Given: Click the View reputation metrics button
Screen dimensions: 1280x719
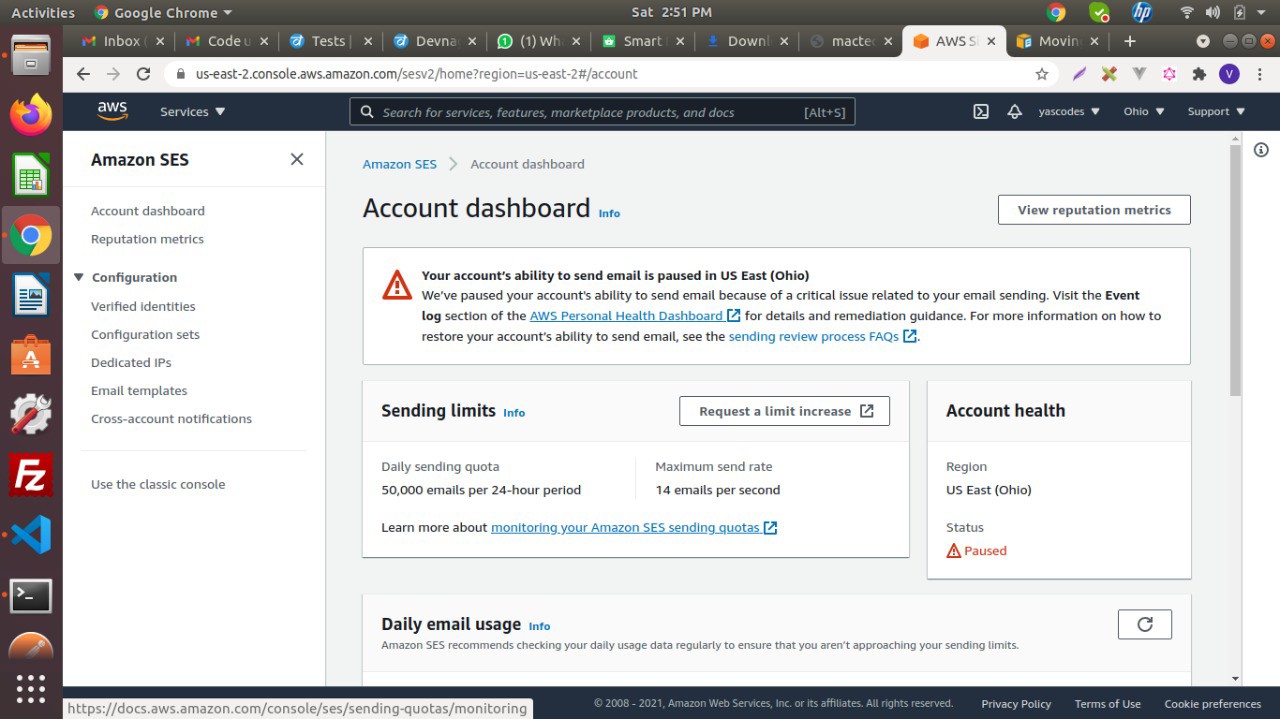Looking at the screenshot, I should [1093, 210].
